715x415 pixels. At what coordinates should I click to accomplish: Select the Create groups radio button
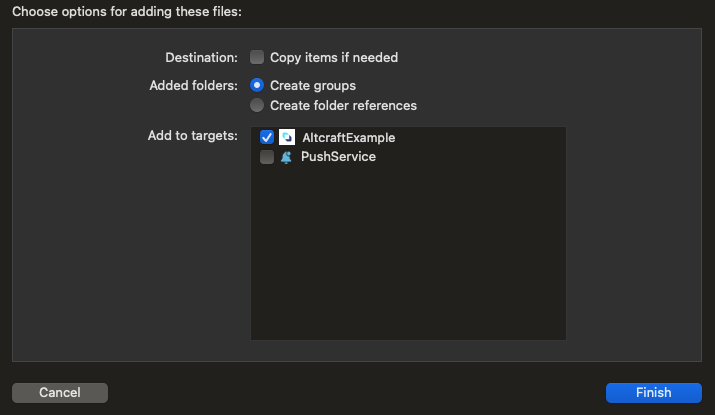pos(257,85)
